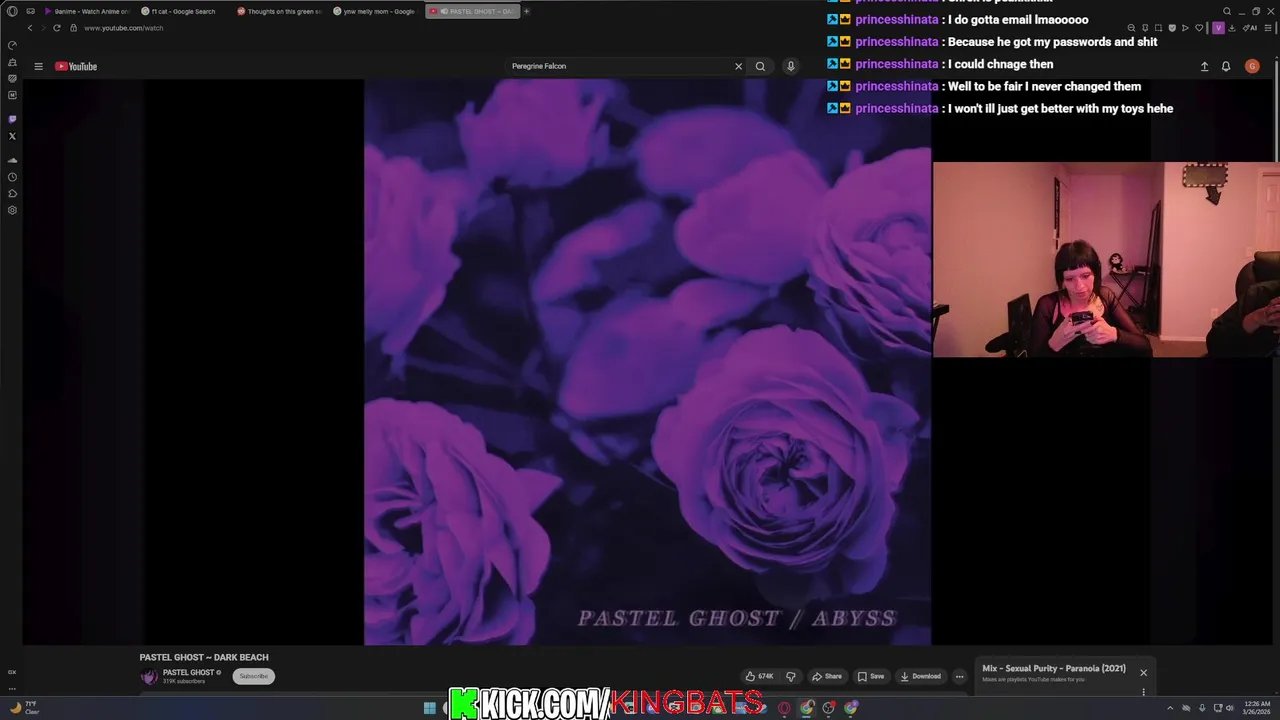Viewport: 1280px width, 720px height.
Task: Clear the search box with the X
Action: (x=739, y=66)
